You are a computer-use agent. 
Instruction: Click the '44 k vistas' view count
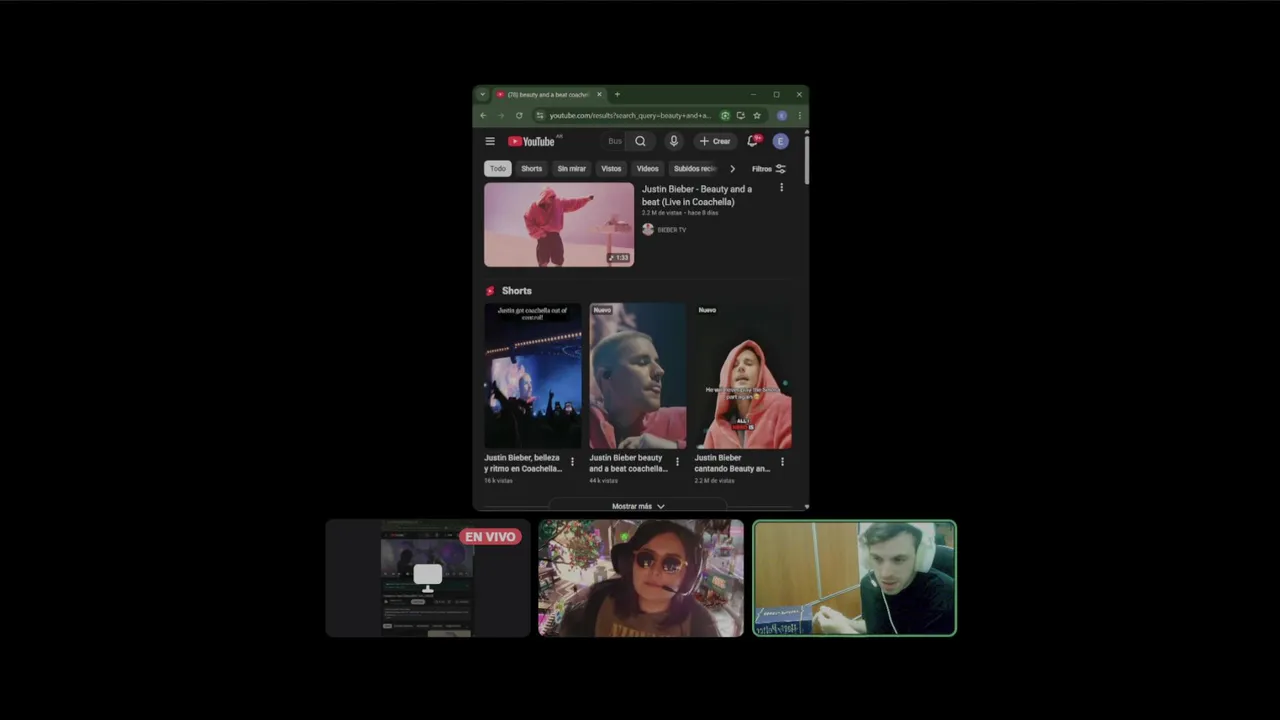[x=603, y=481]
